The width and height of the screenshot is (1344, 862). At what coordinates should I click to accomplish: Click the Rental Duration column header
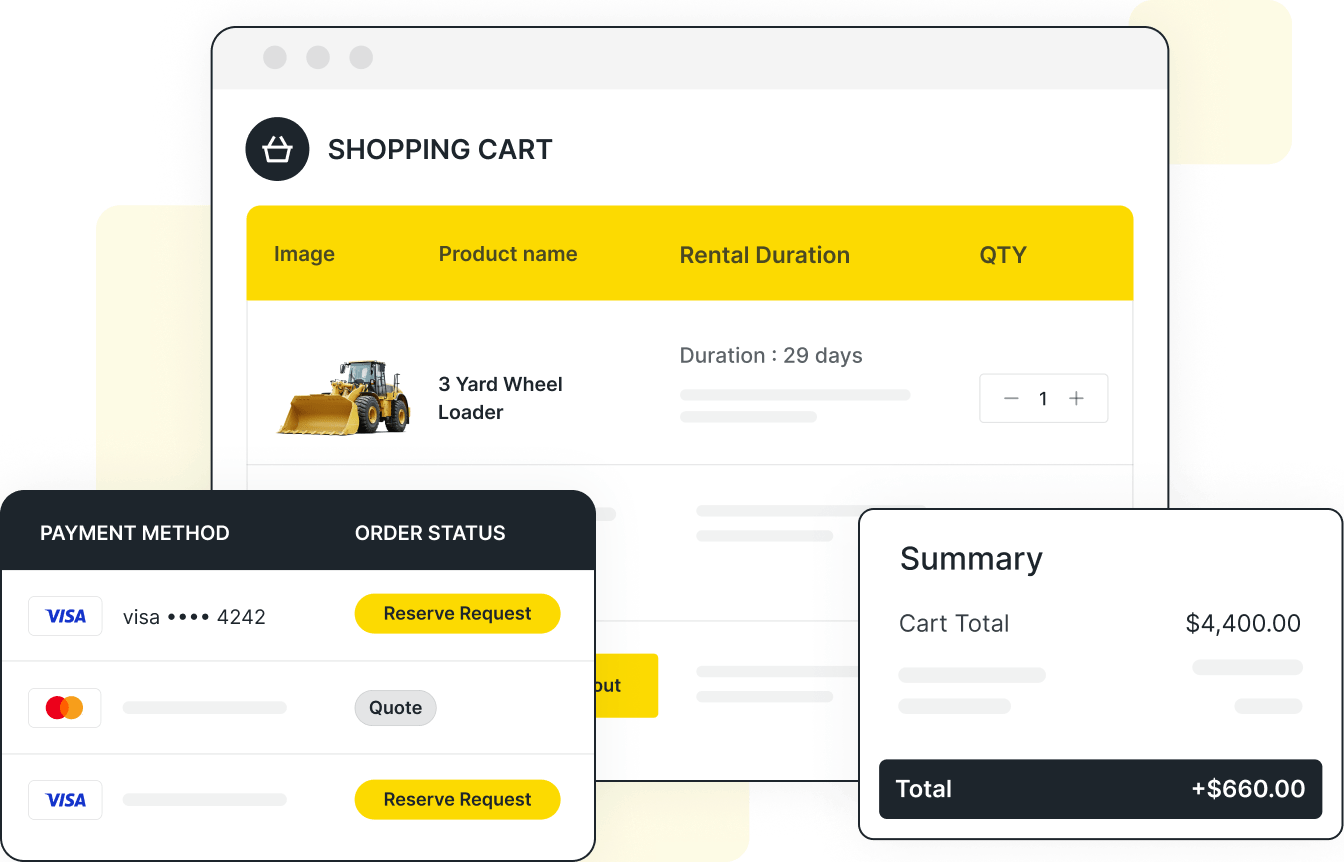tap(765, 255)
